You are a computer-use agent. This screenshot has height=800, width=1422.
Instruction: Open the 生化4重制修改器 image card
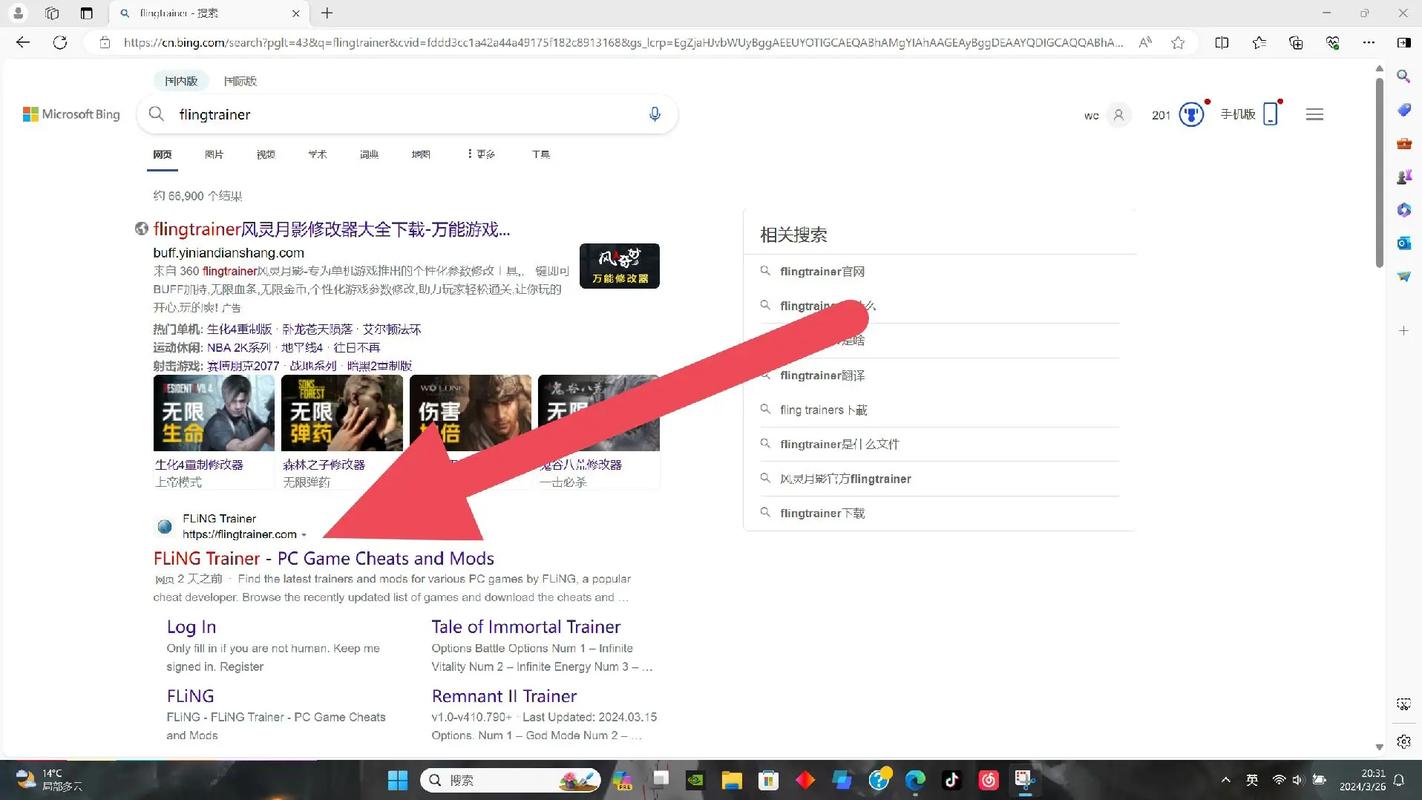pyautogui.click(x=213, y=431)
